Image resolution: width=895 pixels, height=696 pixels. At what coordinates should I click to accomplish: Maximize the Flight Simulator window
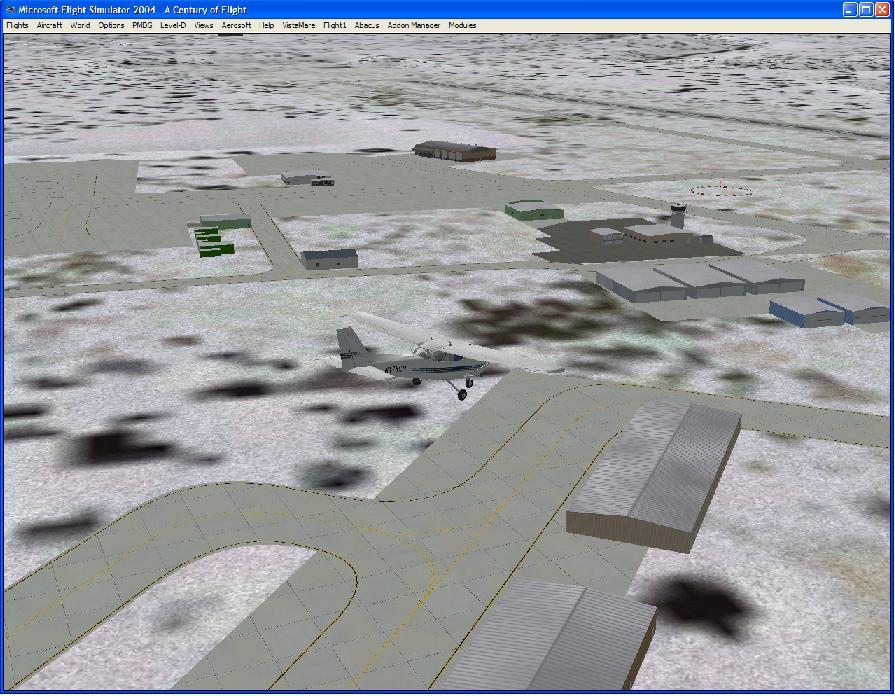click(866, 10)
